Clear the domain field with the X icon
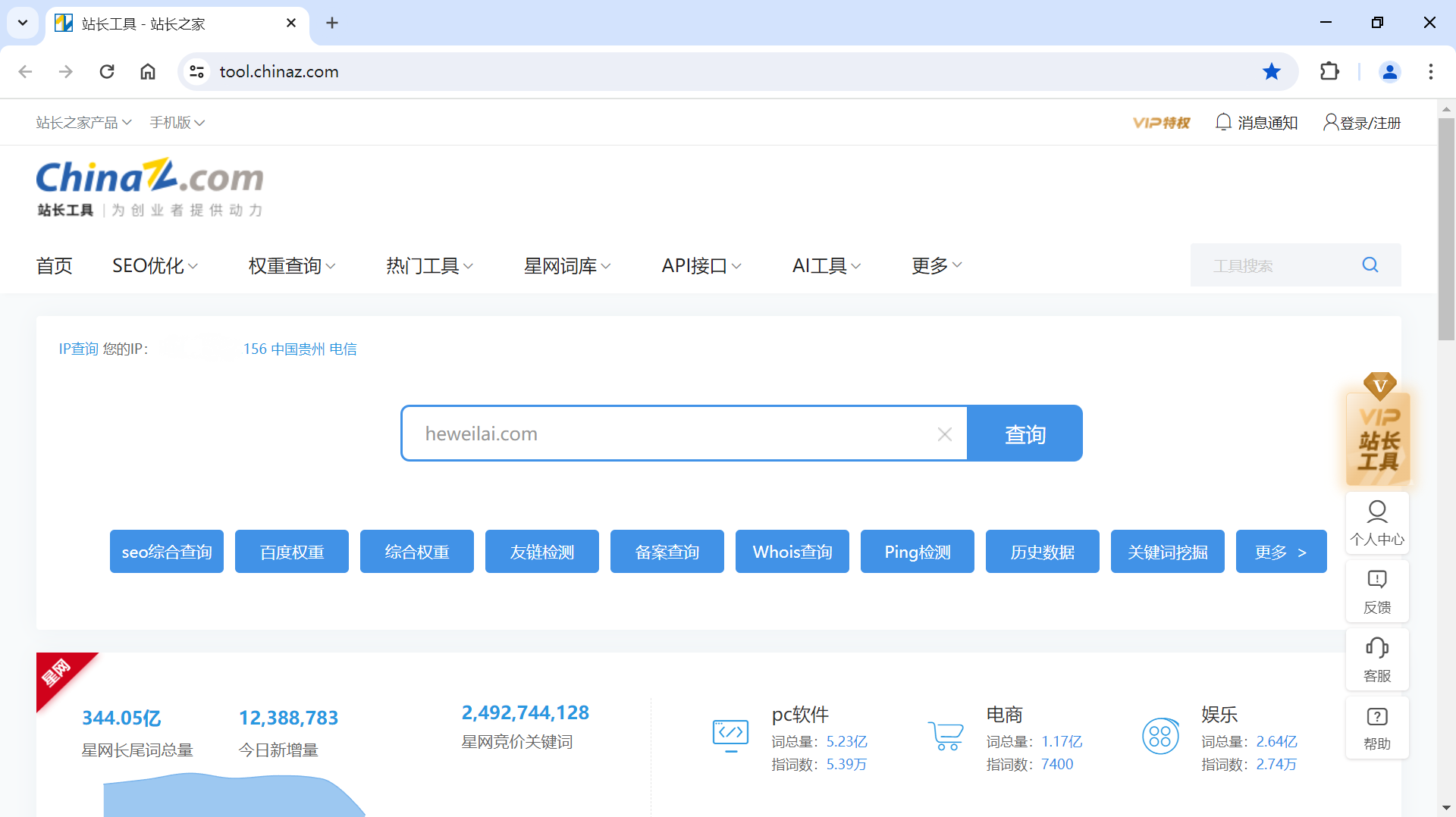The width and height of the screenshot is (1456, 817). coord(944,434)
